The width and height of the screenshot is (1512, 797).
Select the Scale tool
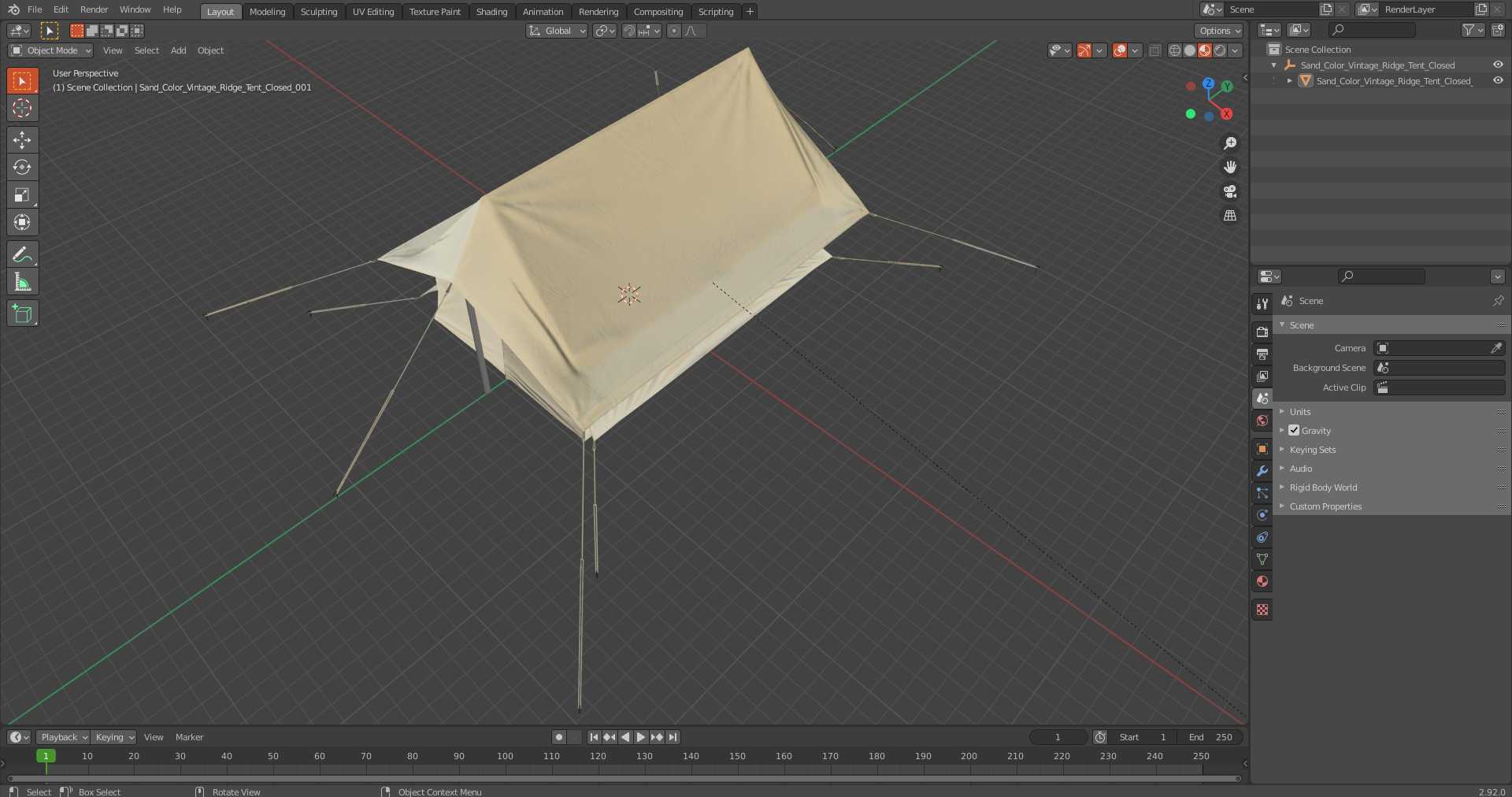click(x=22, y=195)
